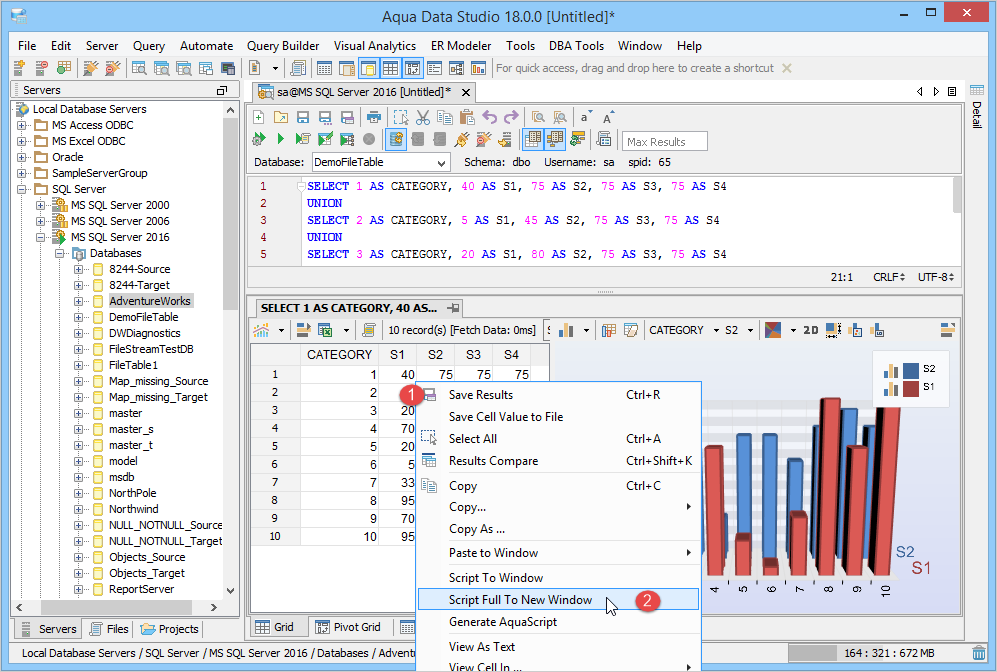This screenshot has height=672, width=997.
Task: Click the Save file icon in editor toolbar
Action: pos(301,117)
